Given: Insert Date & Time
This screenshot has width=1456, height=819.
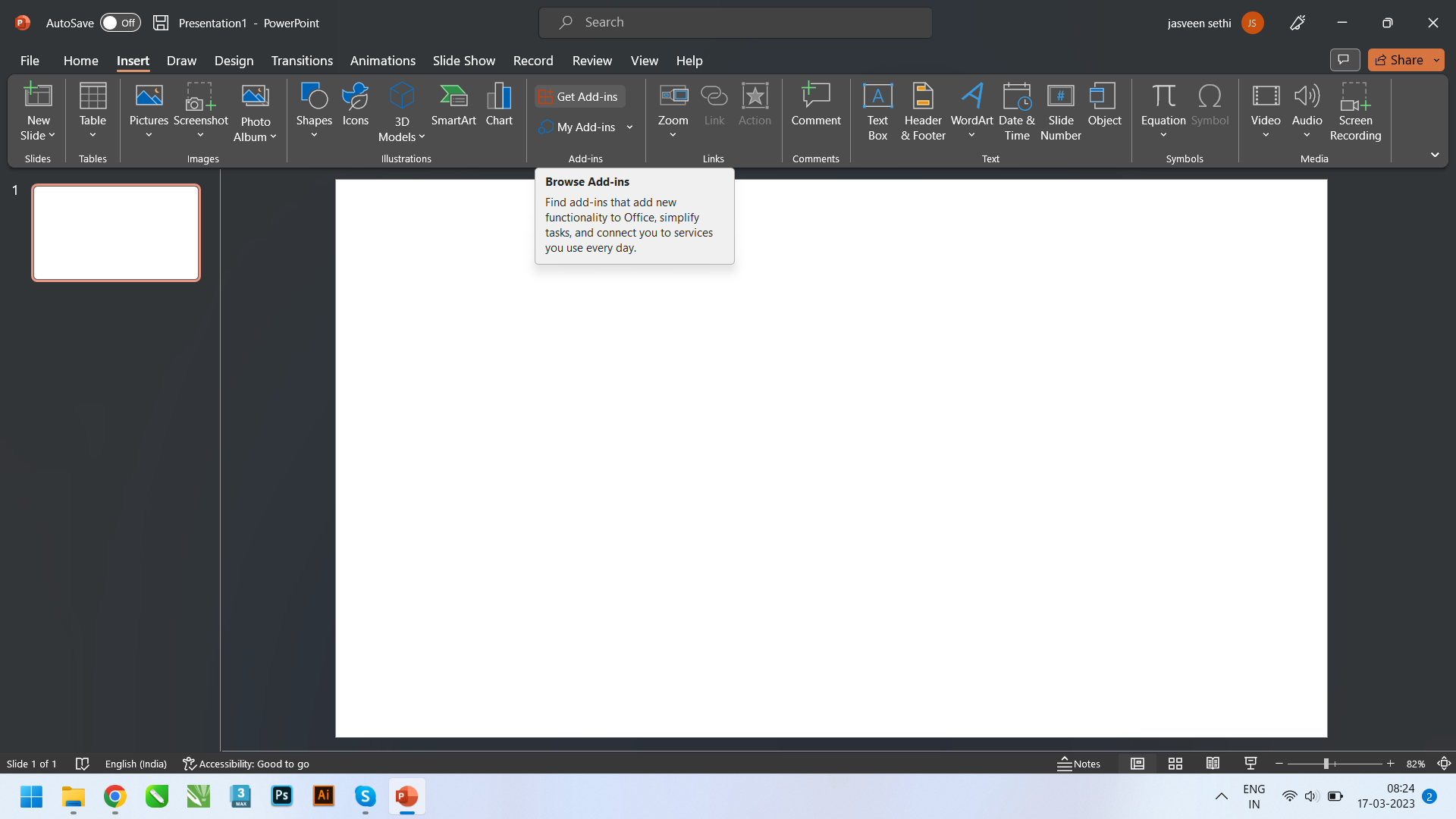Looking at the screenshot, I should (x=1016, y=111).
